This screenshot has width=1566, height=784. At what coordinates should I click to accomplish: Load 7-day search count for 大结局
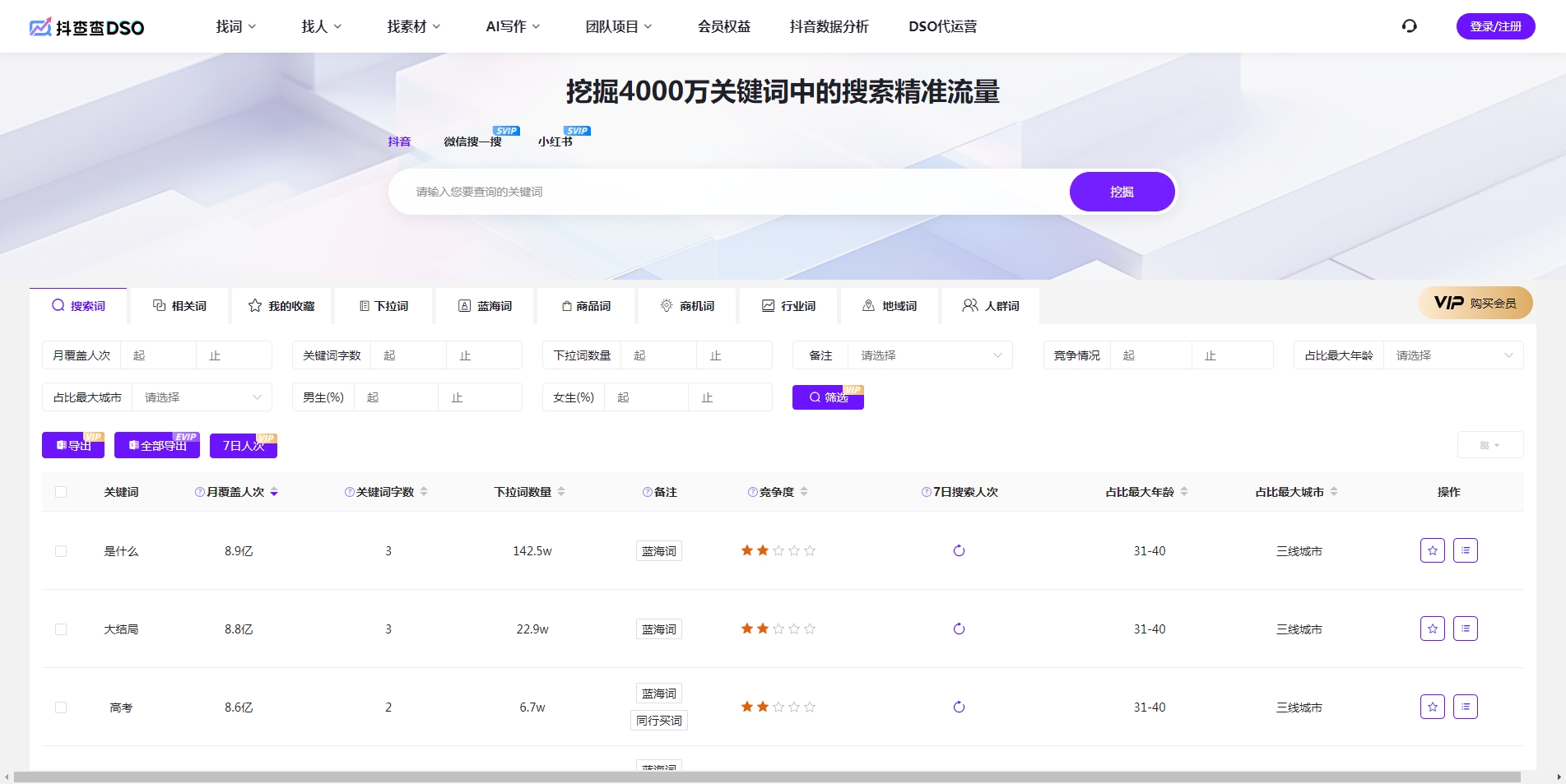coord(959,629)
